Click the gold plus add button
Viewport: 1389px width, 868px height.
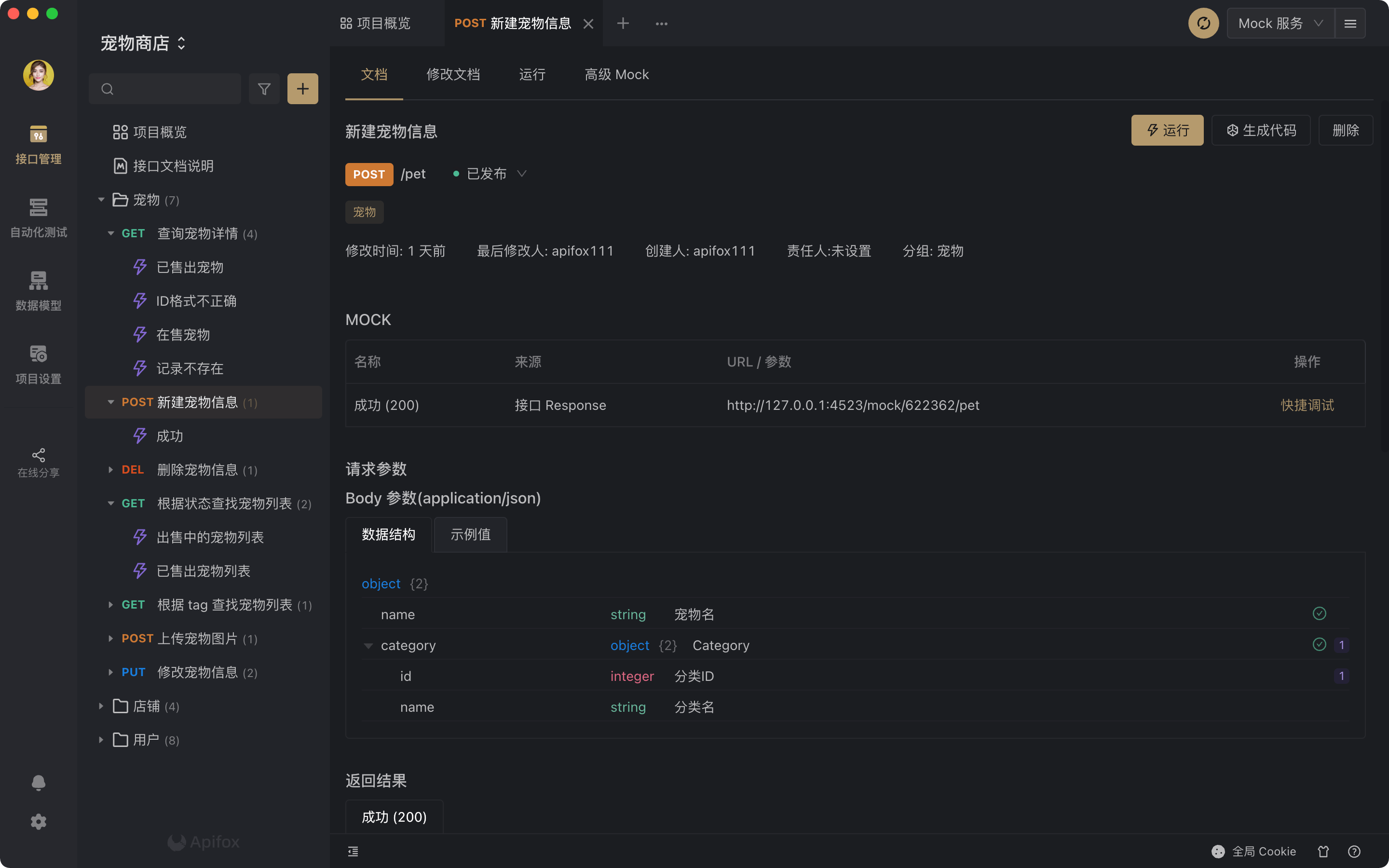[302, 89]
